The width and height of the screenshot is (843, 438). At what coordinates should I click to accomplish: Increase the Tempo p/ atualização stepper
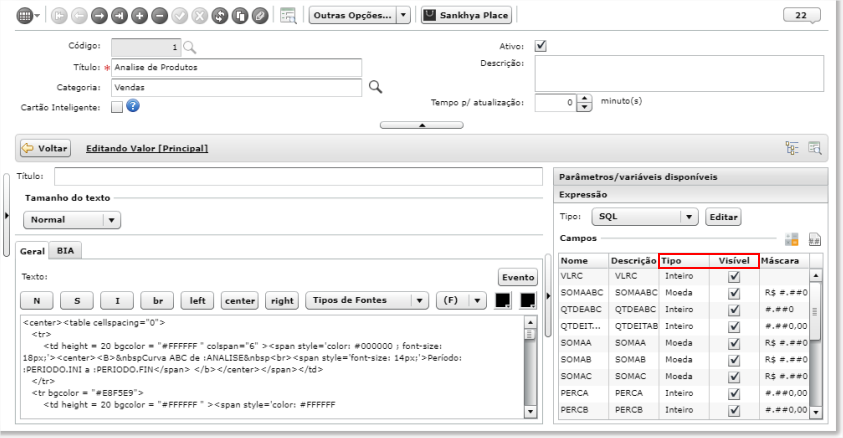point(584,98)
